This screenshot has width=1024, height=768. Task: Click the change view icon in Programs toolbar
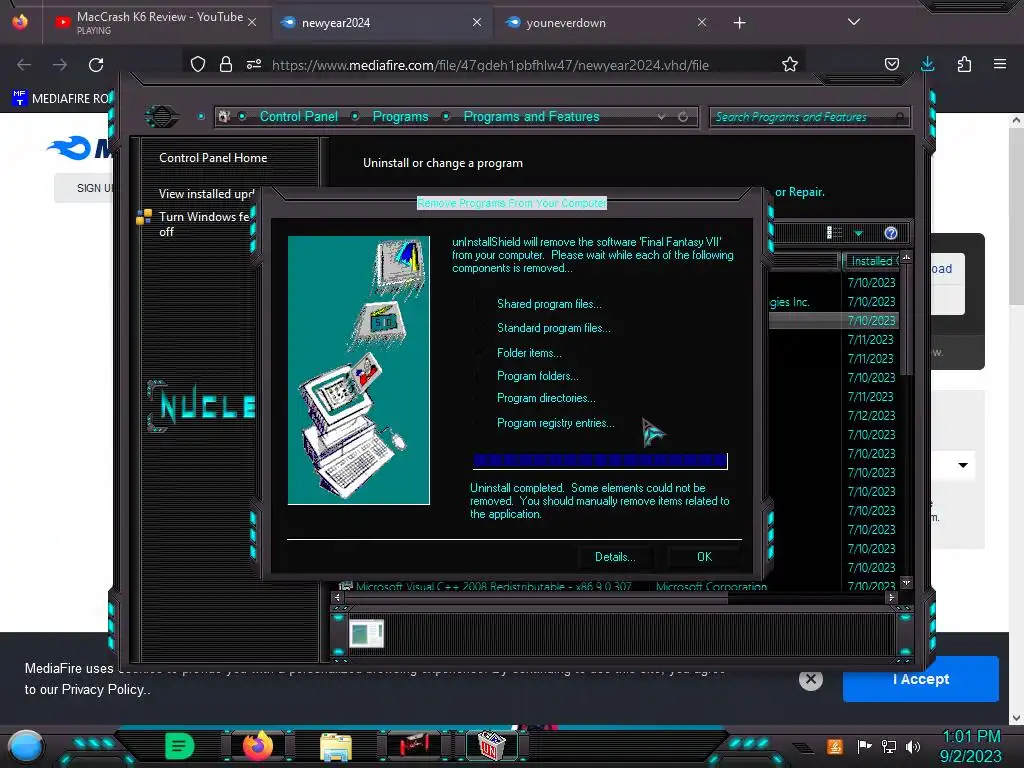point(834,233)
